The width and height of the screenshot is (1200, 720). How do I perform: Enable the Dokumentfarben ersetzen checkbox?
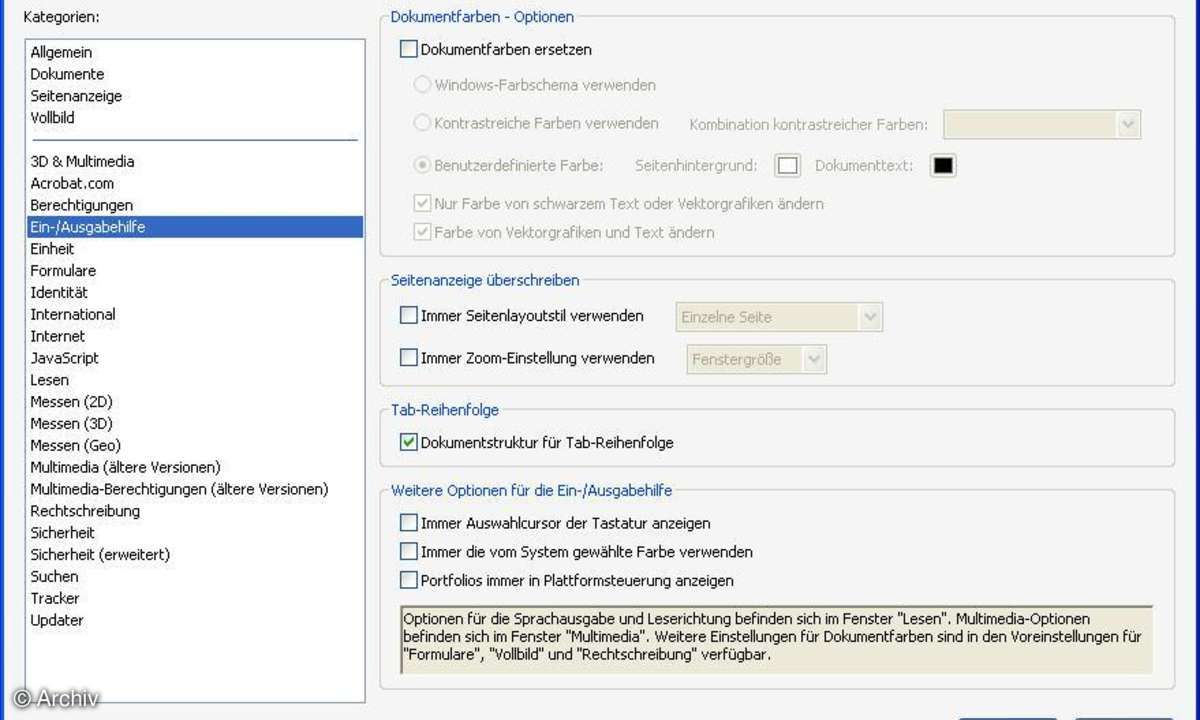tap(408, 48)
